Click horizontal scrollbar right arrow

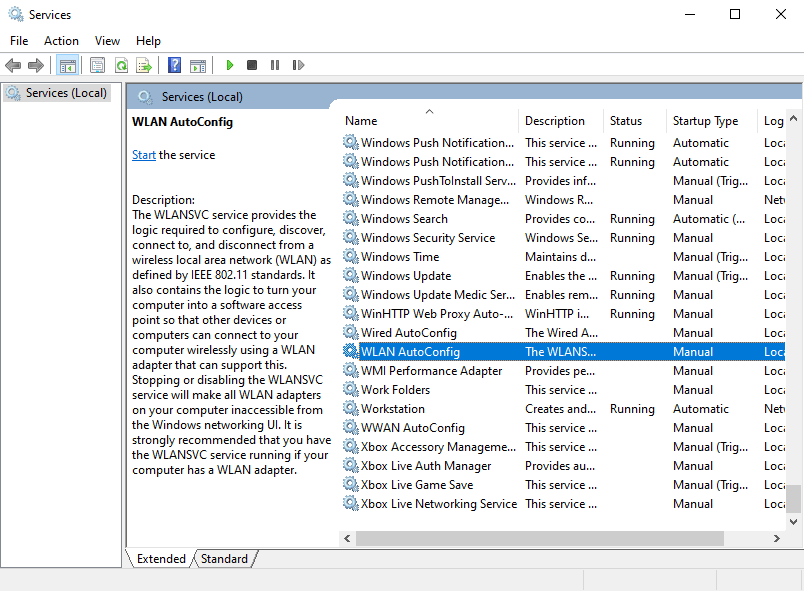coord(777,538)
